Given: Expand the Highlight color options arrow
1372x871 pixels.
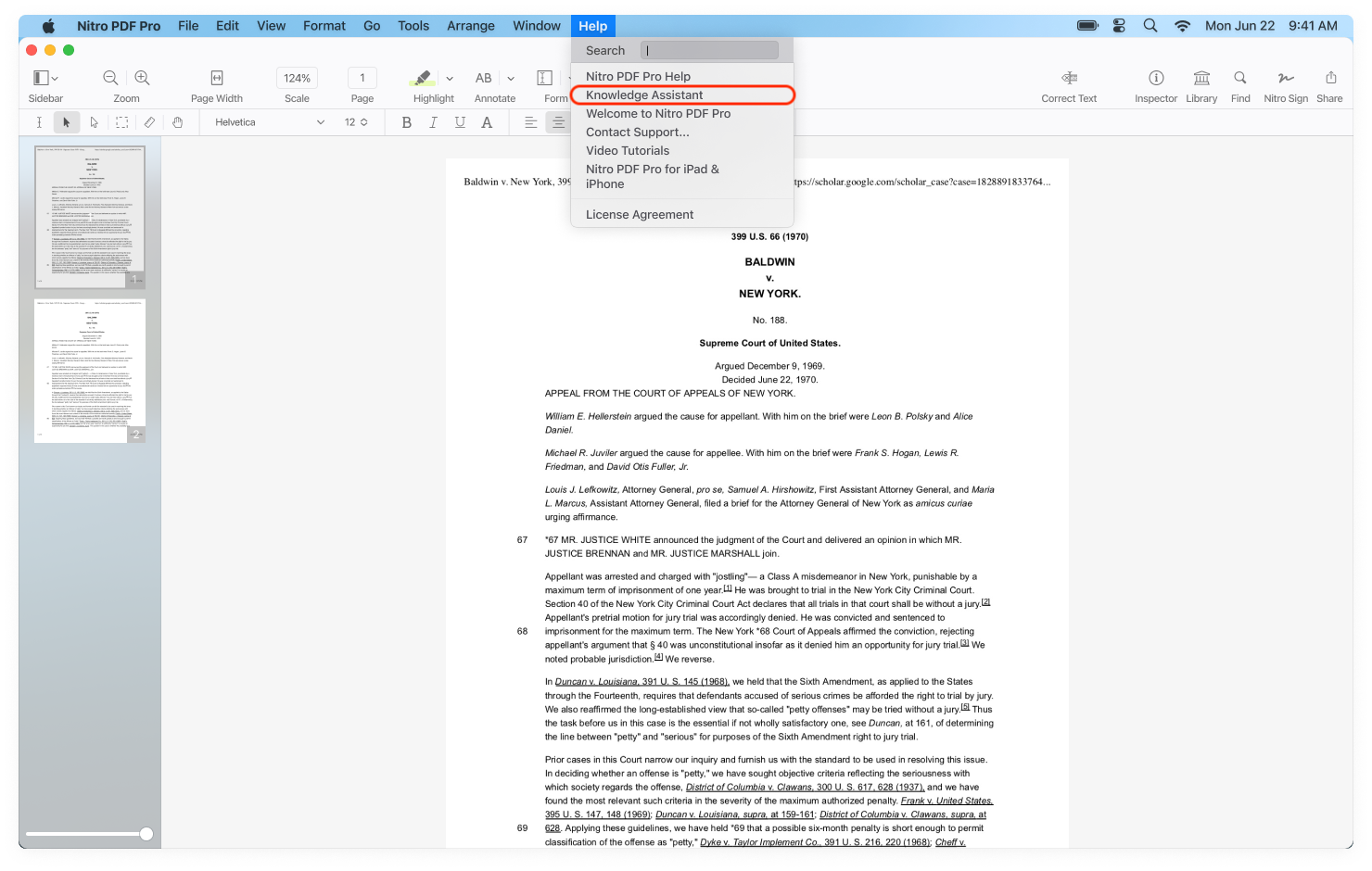Looking at the screenshot, I should (450, 79).
